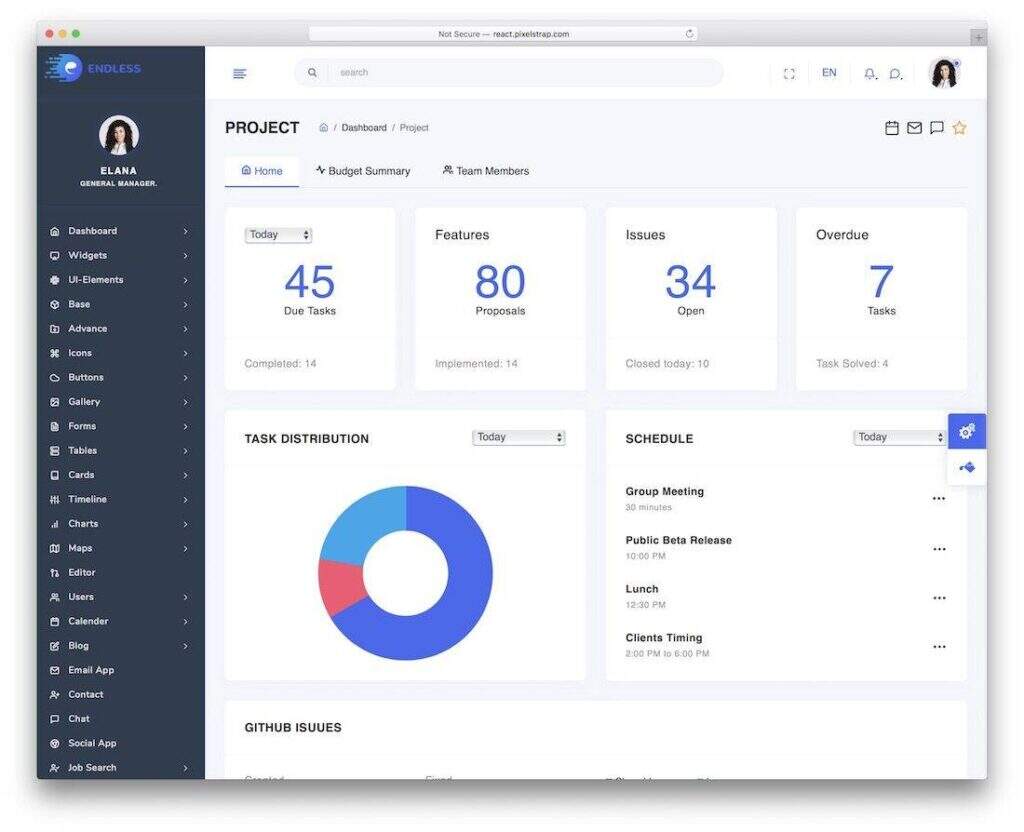
Task: Expand the Dashboard sidebar menu
Action: coord(92,231)
